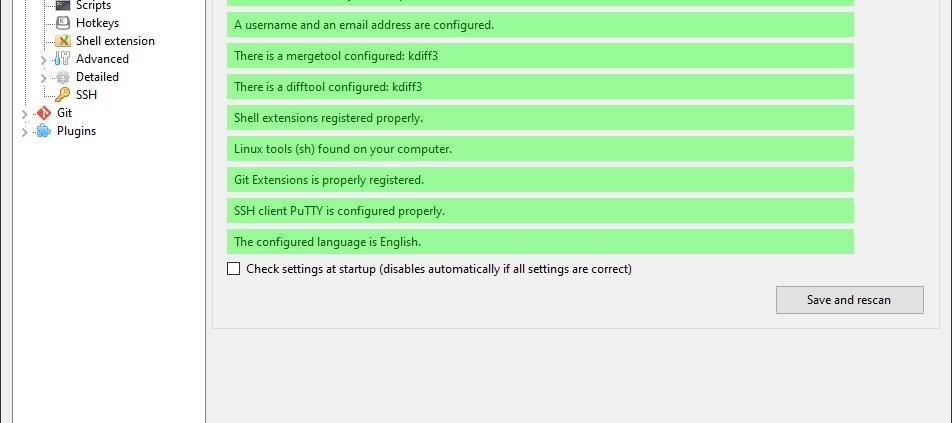
Task: Click the SSH client PuTTY status message
Action: tap(540, 211)
